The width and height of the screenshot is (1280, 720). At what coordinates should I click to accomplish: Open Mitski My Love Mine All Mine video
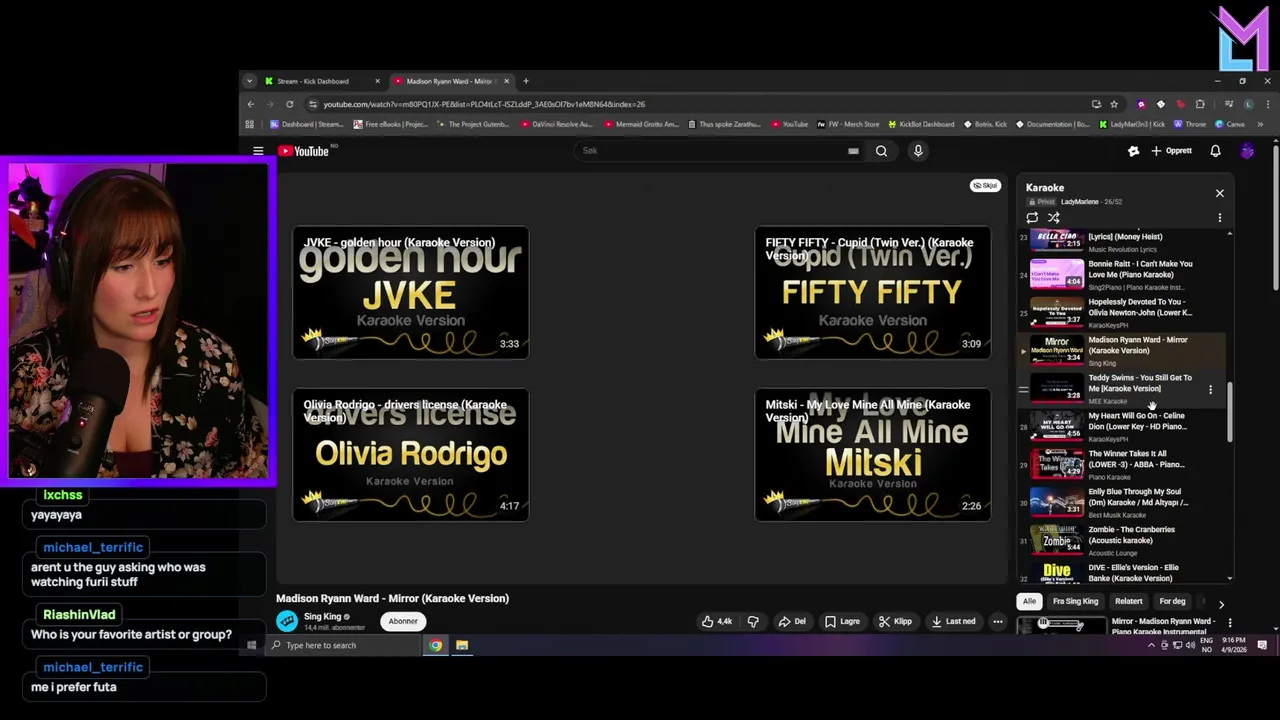click(x=872, y=455)
